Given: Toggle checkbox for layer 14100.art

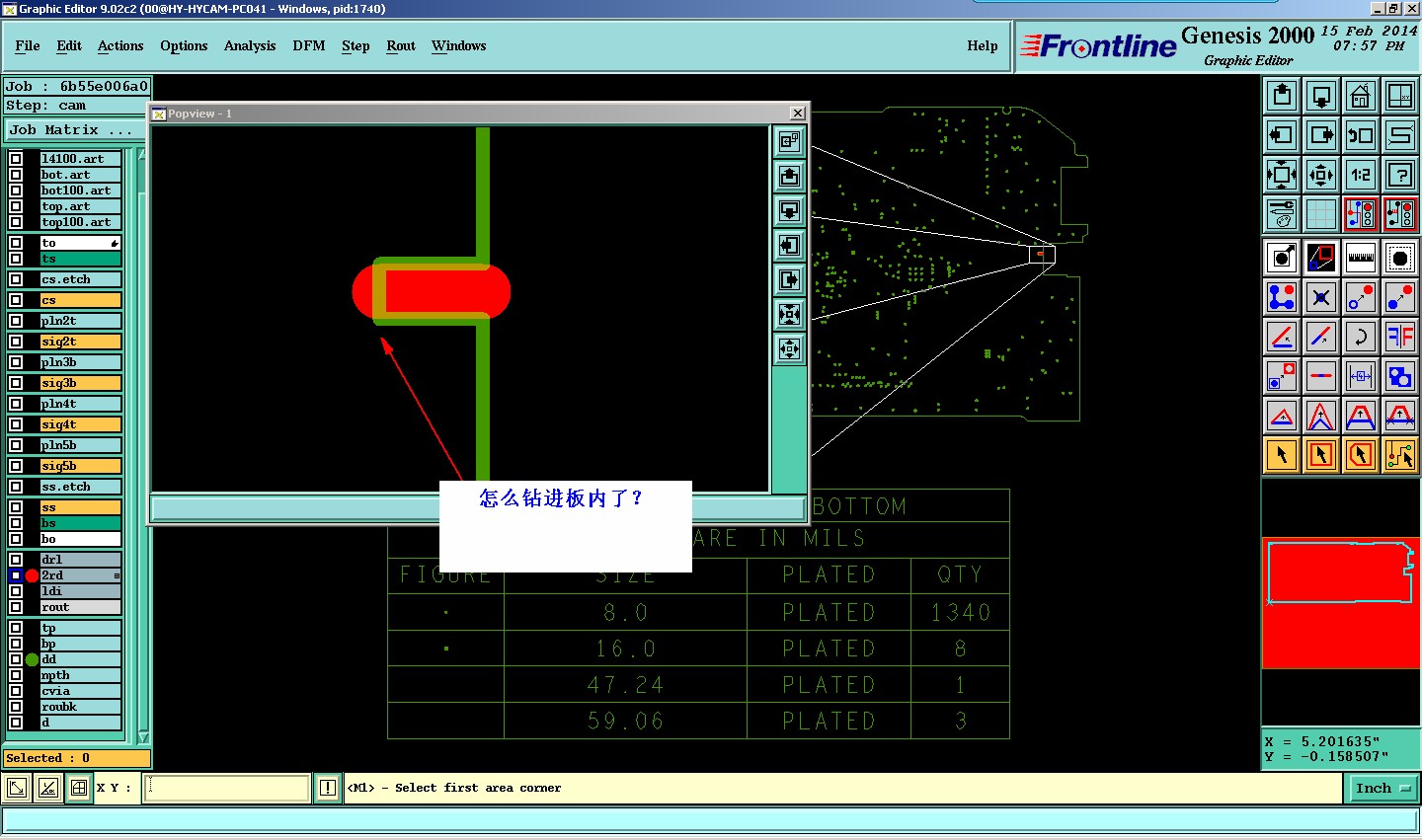Looking at the screenshot, I should click(x=16, y=159).
